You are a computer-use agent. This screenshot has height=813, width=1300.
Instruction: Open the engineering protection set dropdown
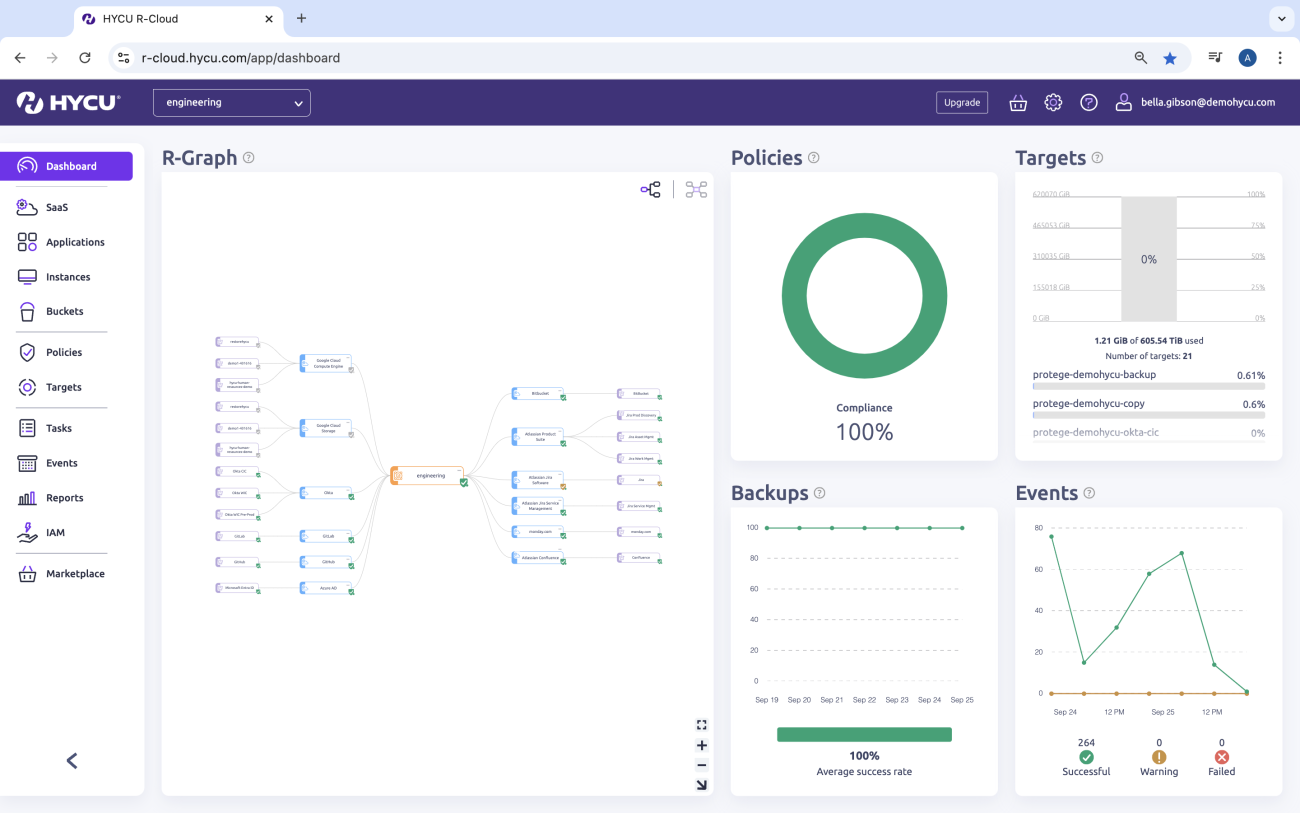(x=231, y=102)
